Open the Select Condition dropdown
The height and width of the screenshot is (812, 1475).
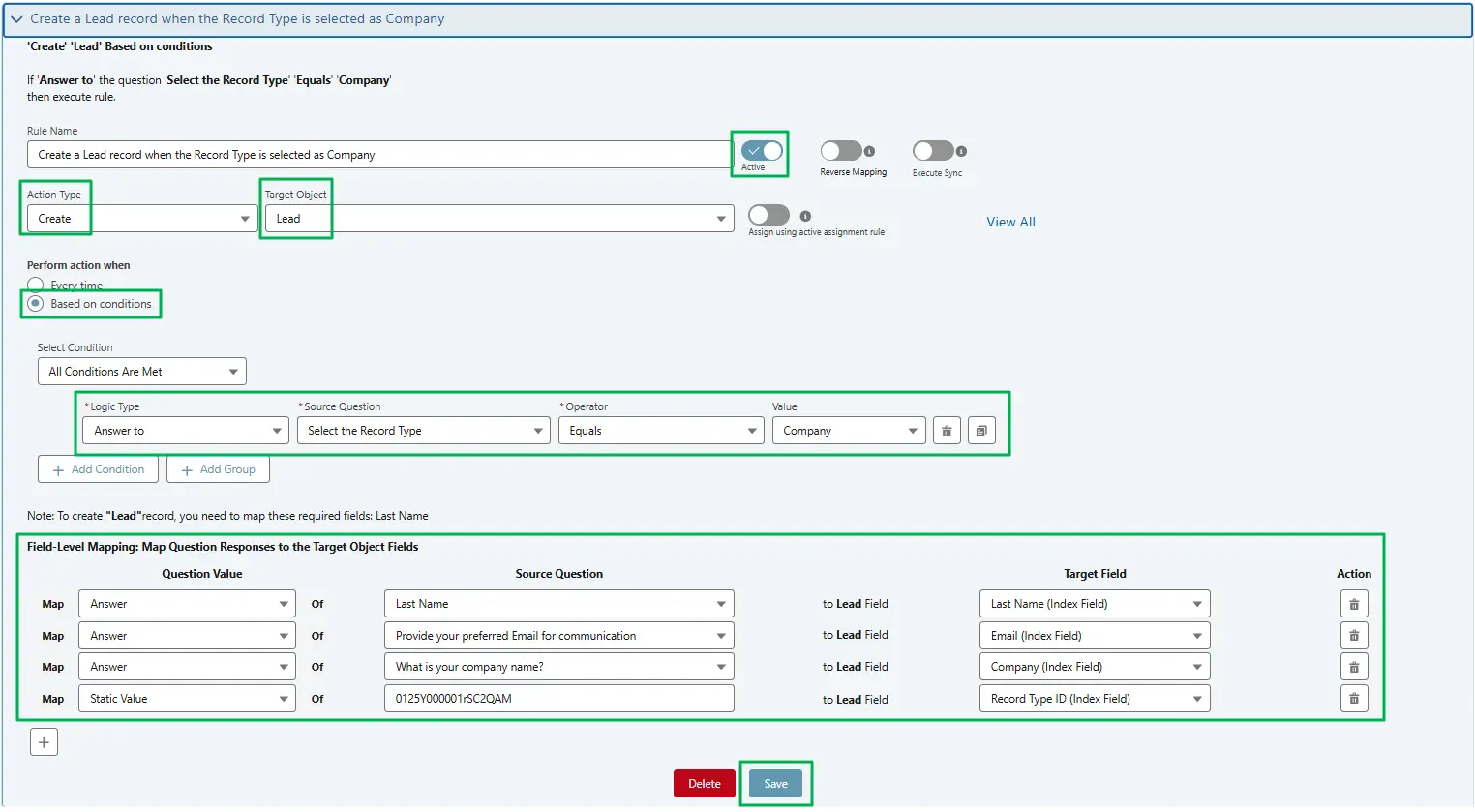click(141, 371)
